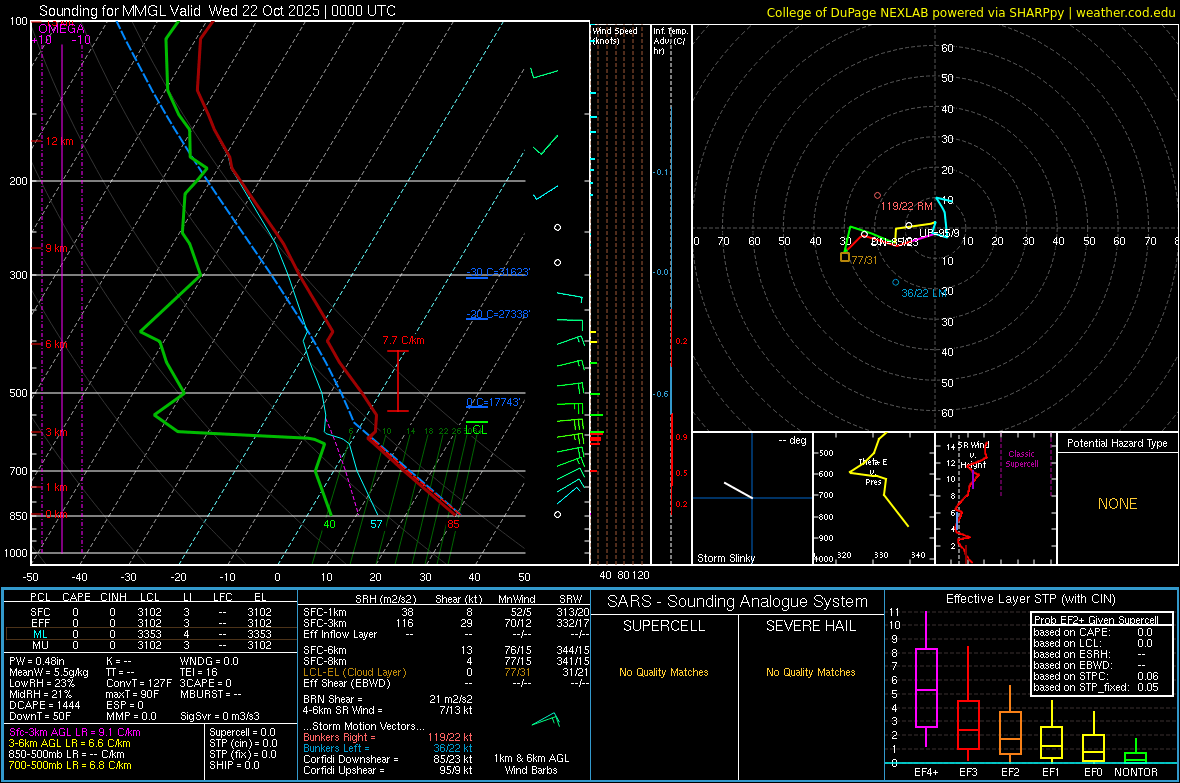1180x783 pixels.
Task: Click the ConvT = 127F value
Action: tap(138, 683)
